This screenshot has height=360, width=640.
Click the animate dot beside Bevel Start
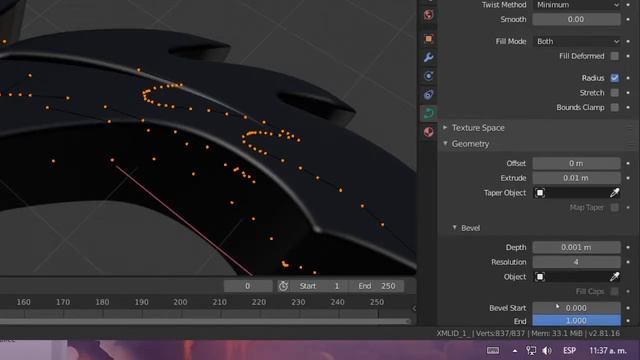[x=628, y=308]
